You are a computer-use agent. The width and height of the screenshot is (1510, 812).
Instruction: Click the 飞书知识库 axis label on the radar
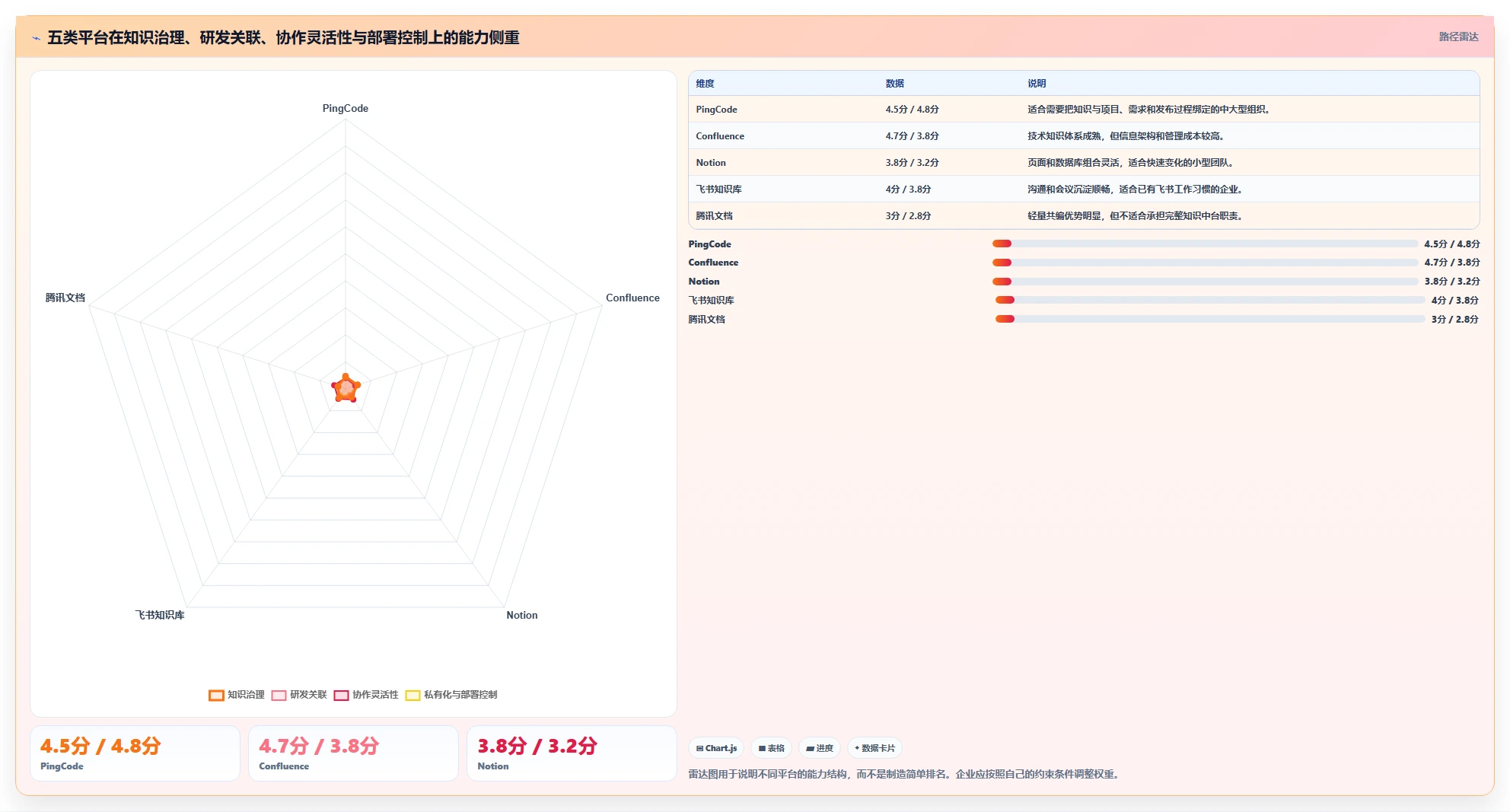pos(160,615)
